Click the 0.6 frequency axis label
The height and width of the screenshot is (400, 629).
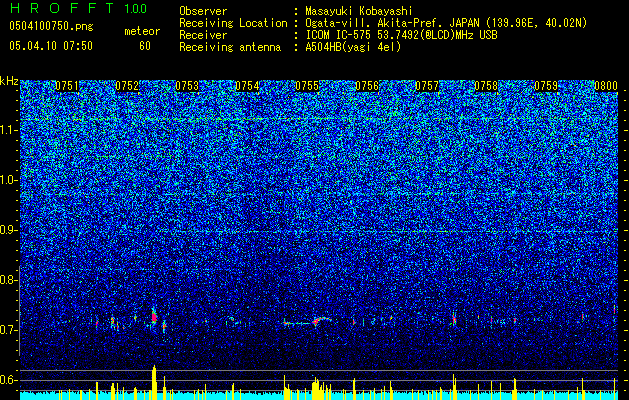pyautogui.click(x=9, y=380)
